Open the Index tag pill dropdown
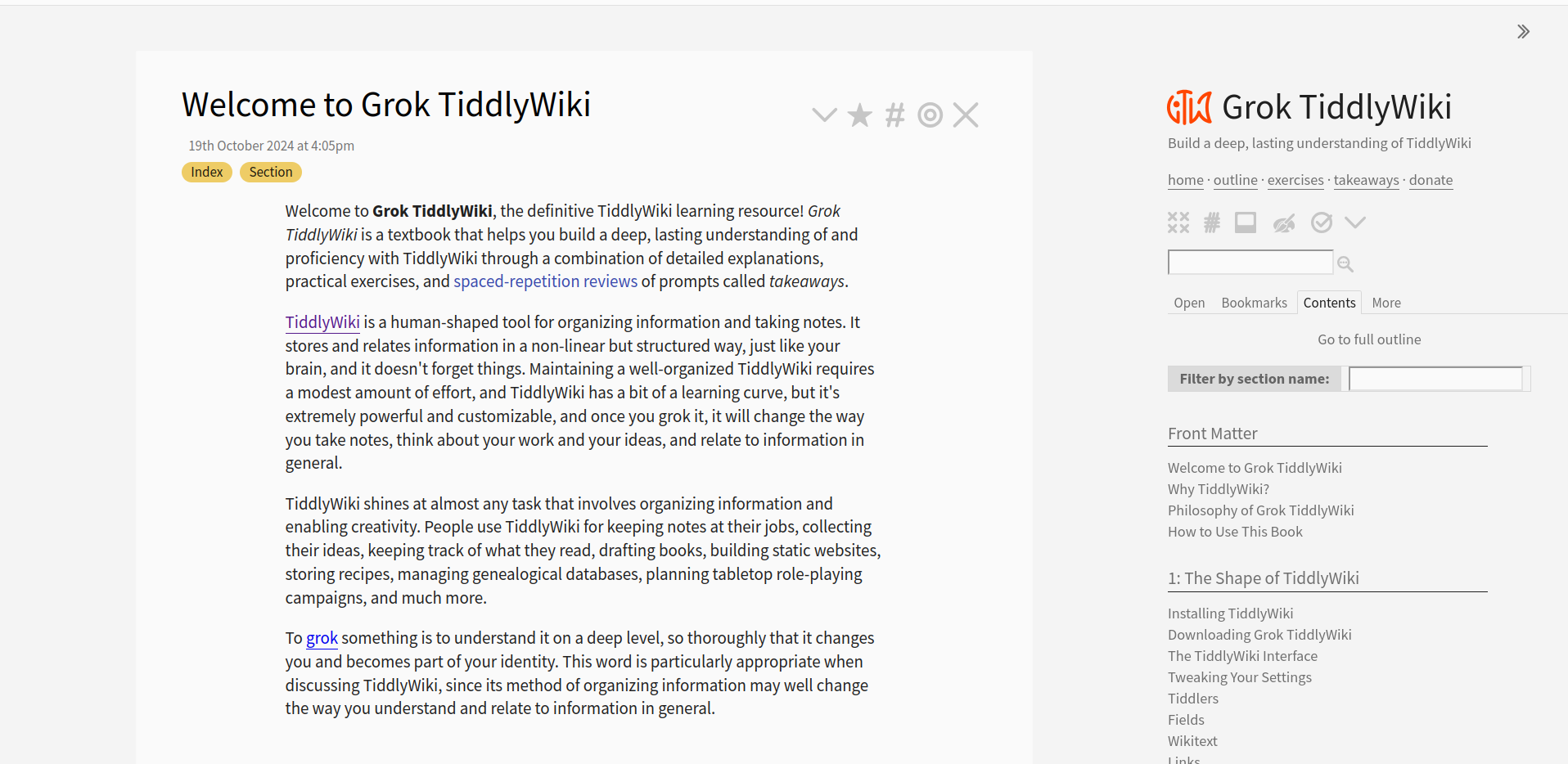The height and width of the screenshot is (764, 1568). pos(206,172)
